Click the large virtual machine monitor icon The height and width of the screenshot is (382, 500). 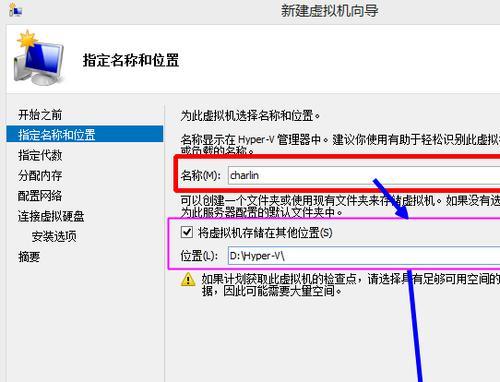pyautogui.click(x=38, y=58)
